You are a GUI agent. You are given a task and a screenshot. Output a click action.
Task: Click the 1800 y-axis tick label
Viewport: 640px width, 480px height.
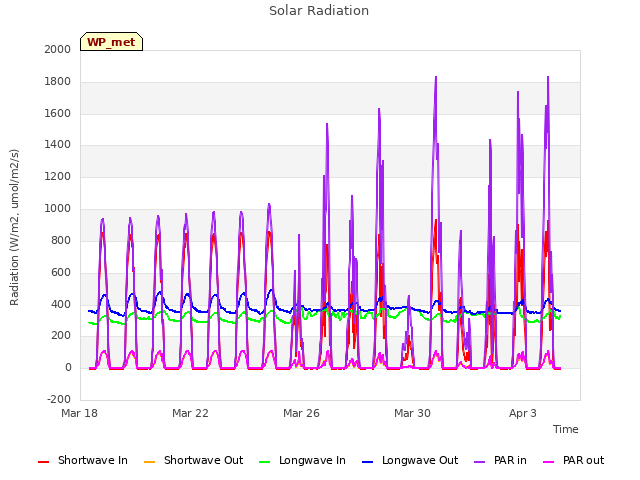click(58, 82)
